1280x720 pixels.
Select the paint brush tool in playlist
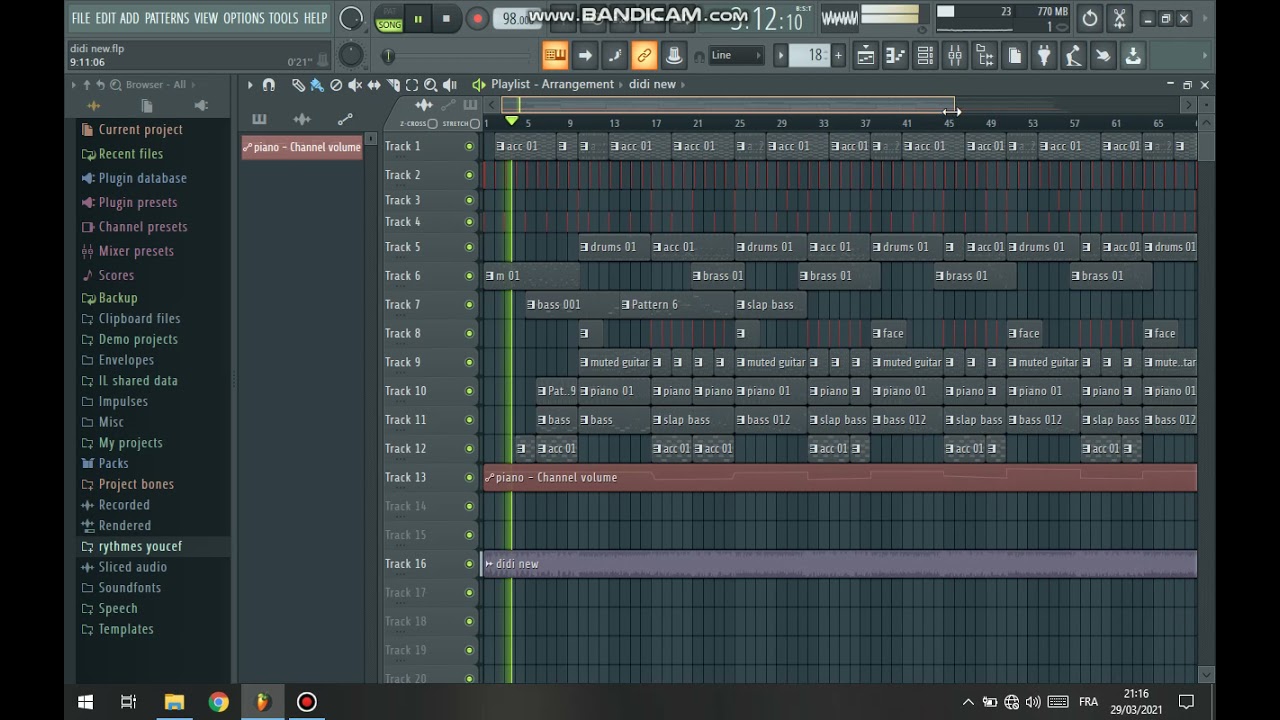click(x=317, y=85)
